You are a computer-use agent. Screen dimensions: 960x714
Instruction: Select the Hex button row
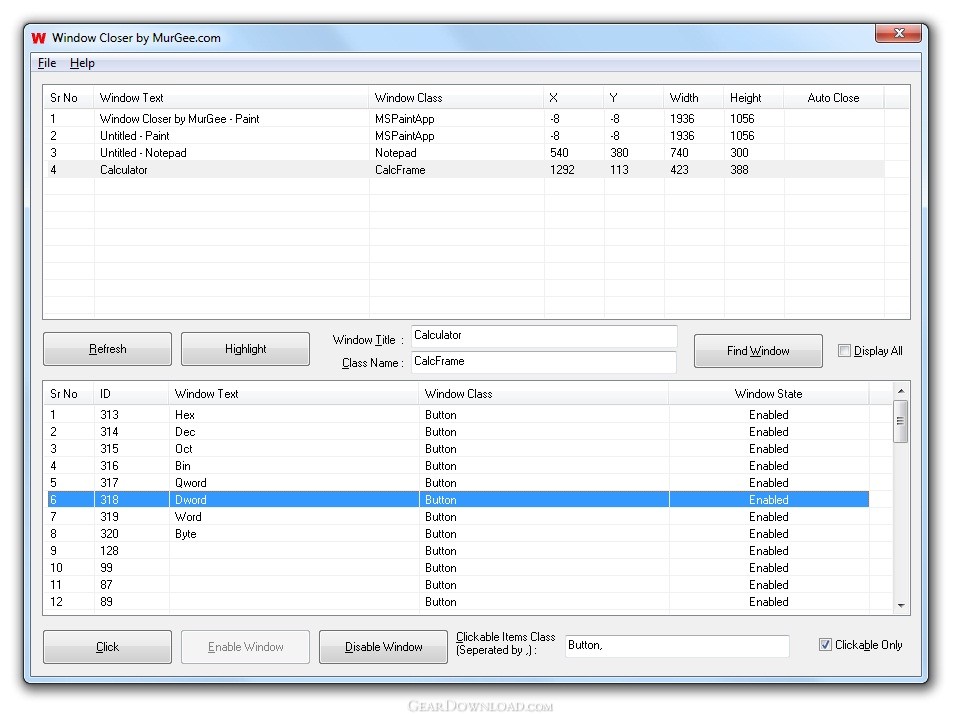click(458, 415)
